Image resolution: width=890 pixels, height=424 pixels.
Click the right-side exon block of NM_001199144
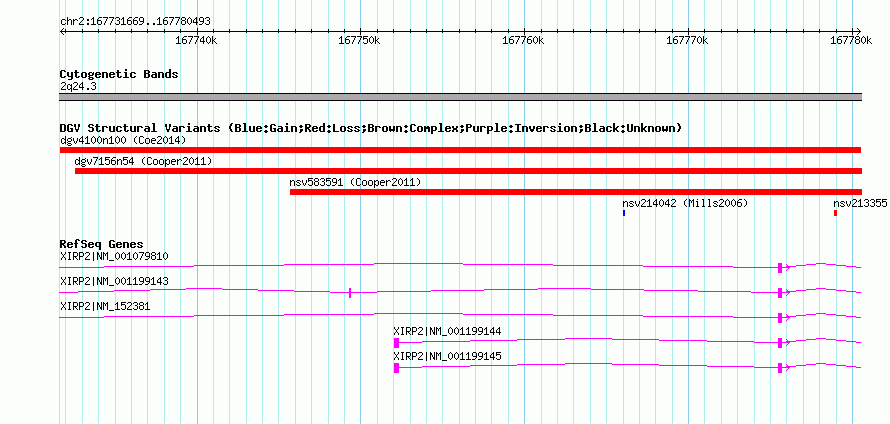coord(780,343)
